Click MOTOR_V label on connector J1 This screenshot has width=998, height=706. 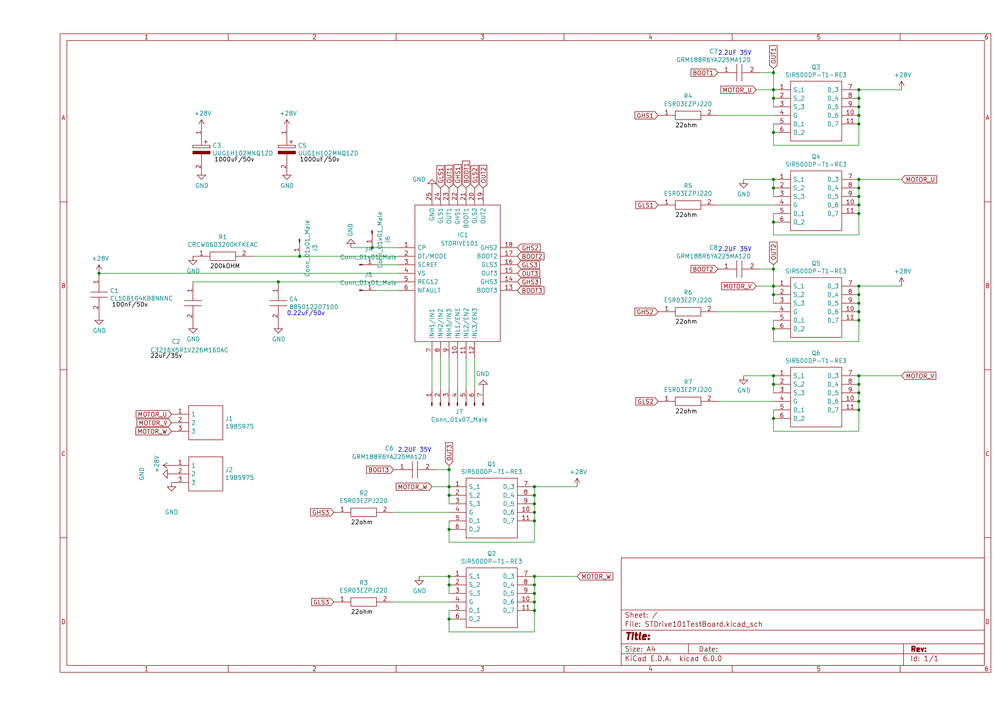tap(153, 423)
